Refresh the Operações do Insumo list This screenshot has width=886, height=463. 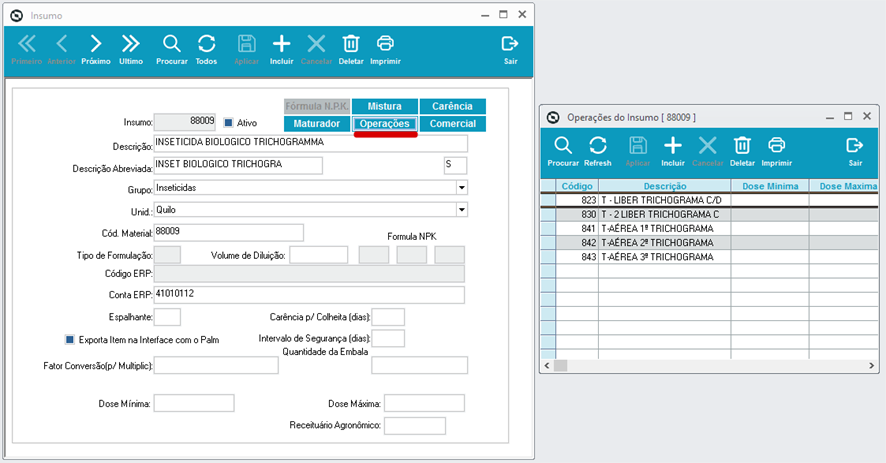click(x=597, y=150)
